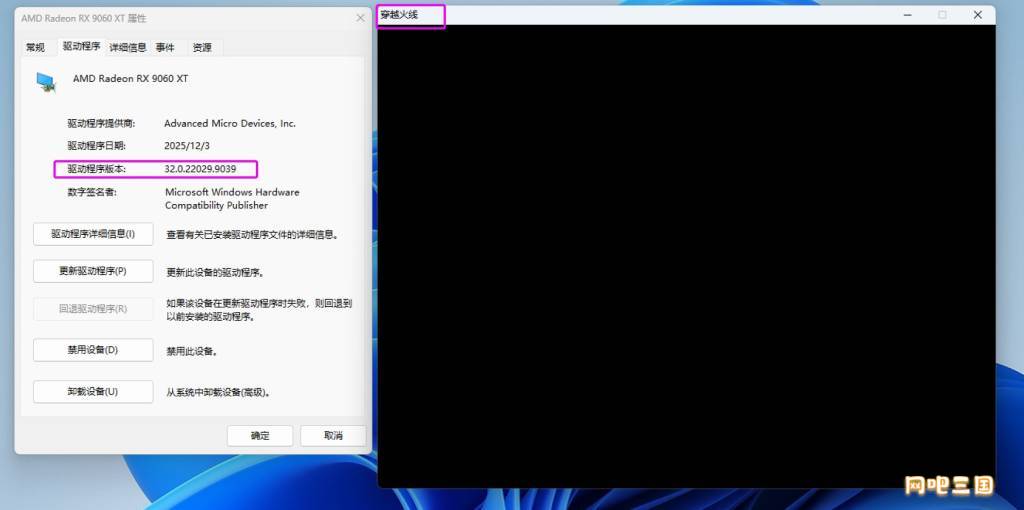The width and height of the screenshot is (1024, 510).
Task: Click the 驱动程序提供商 label
Action: pyautogui.click(x=101, y=123)
